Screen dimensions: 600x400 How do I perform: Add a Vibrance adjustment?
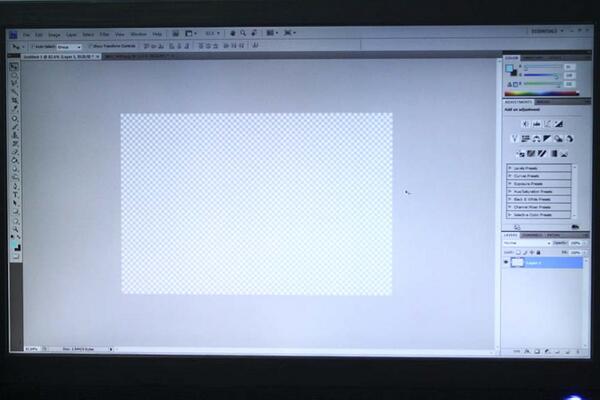pyautogui.click(x=515, y=139)
